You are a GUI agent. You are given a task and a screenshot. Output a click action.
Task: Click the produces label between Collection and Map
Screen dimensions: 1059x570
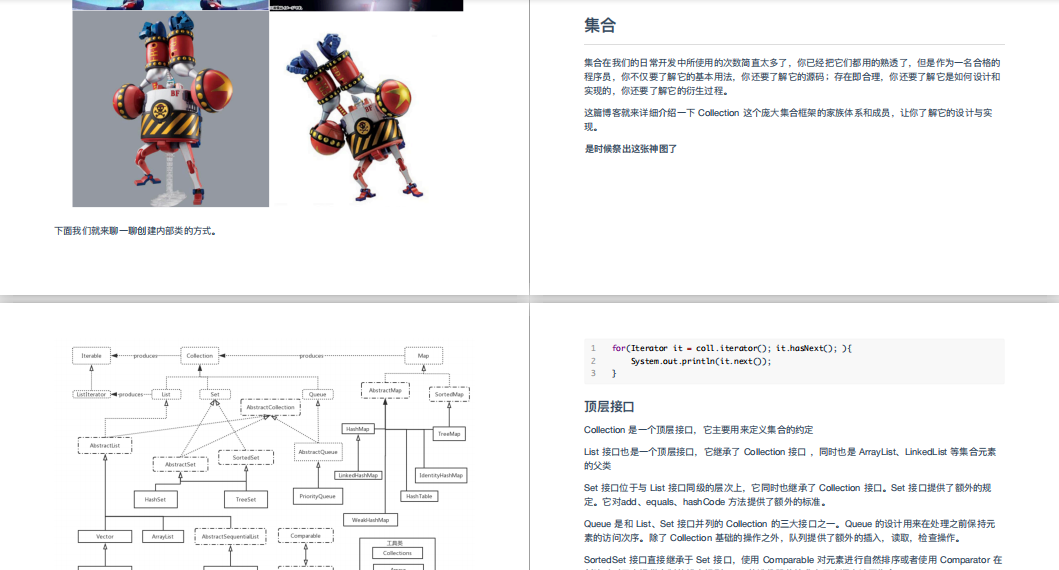coord(311,356)
